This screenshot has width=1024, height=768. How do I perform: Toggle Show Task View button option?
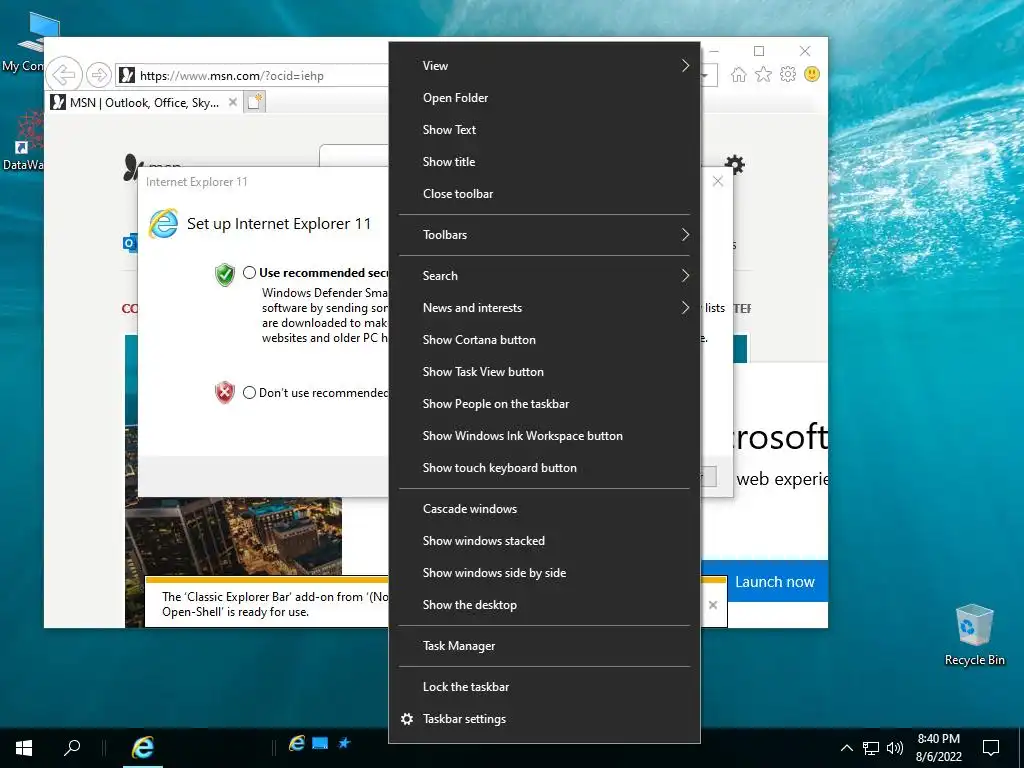(x=544, y=372)
